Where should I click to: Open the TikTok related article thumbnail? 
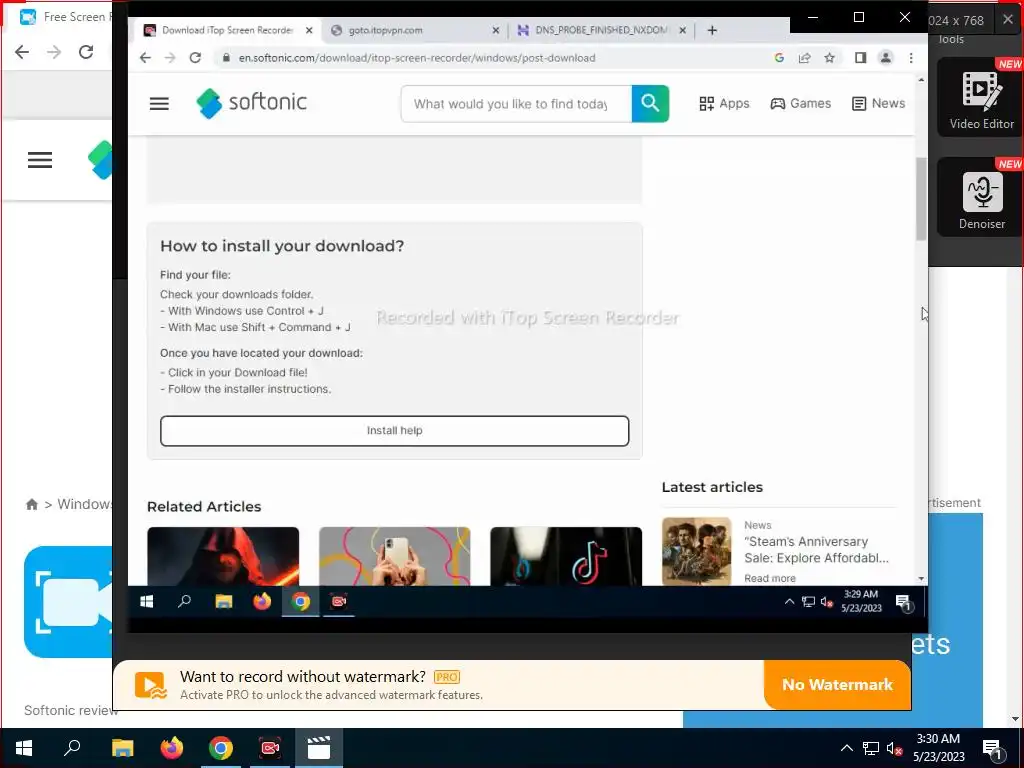[566, 556]
